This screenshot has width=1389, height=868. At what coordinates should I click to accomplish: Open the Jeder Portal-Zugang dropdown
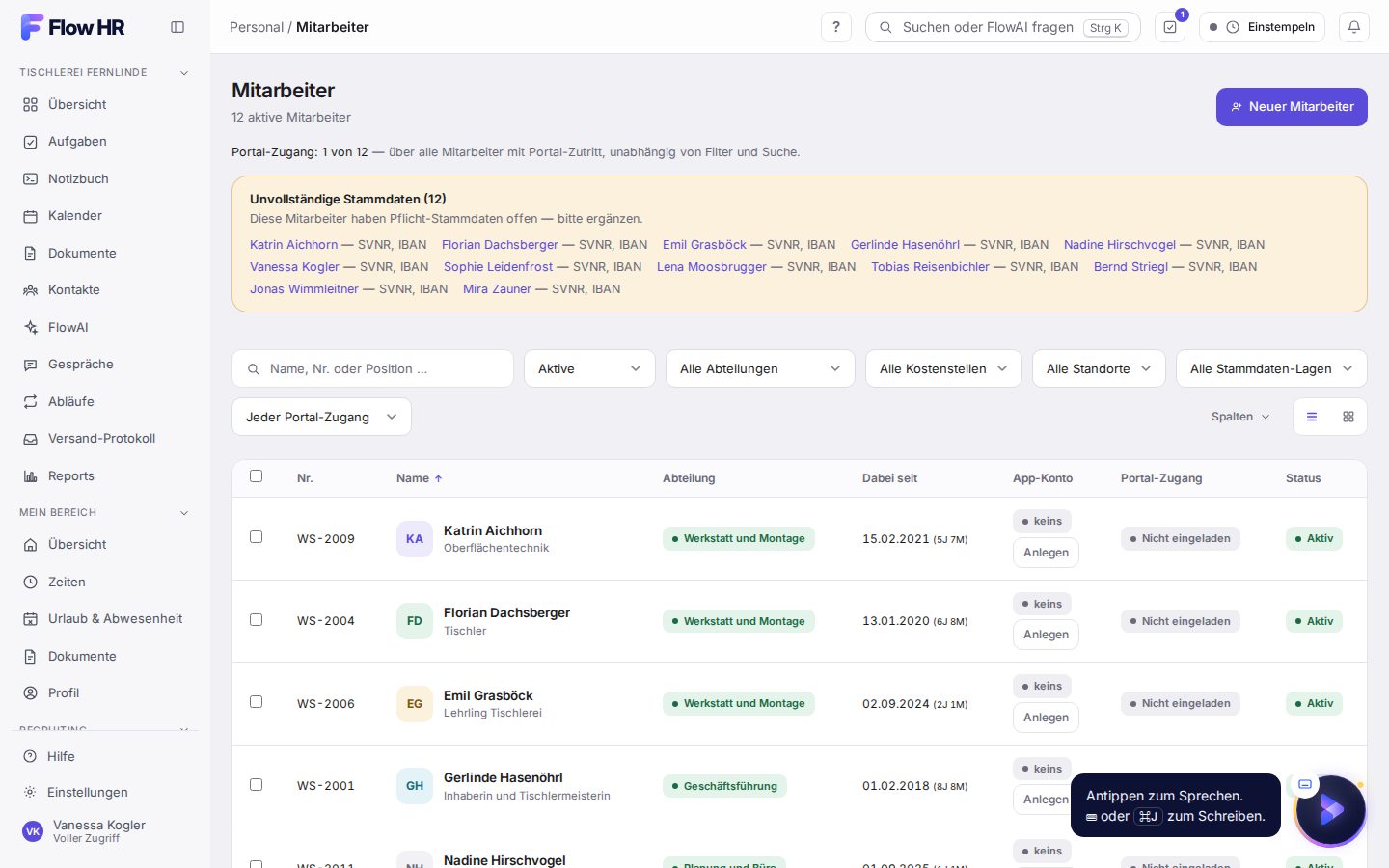(x=321, y=417)
